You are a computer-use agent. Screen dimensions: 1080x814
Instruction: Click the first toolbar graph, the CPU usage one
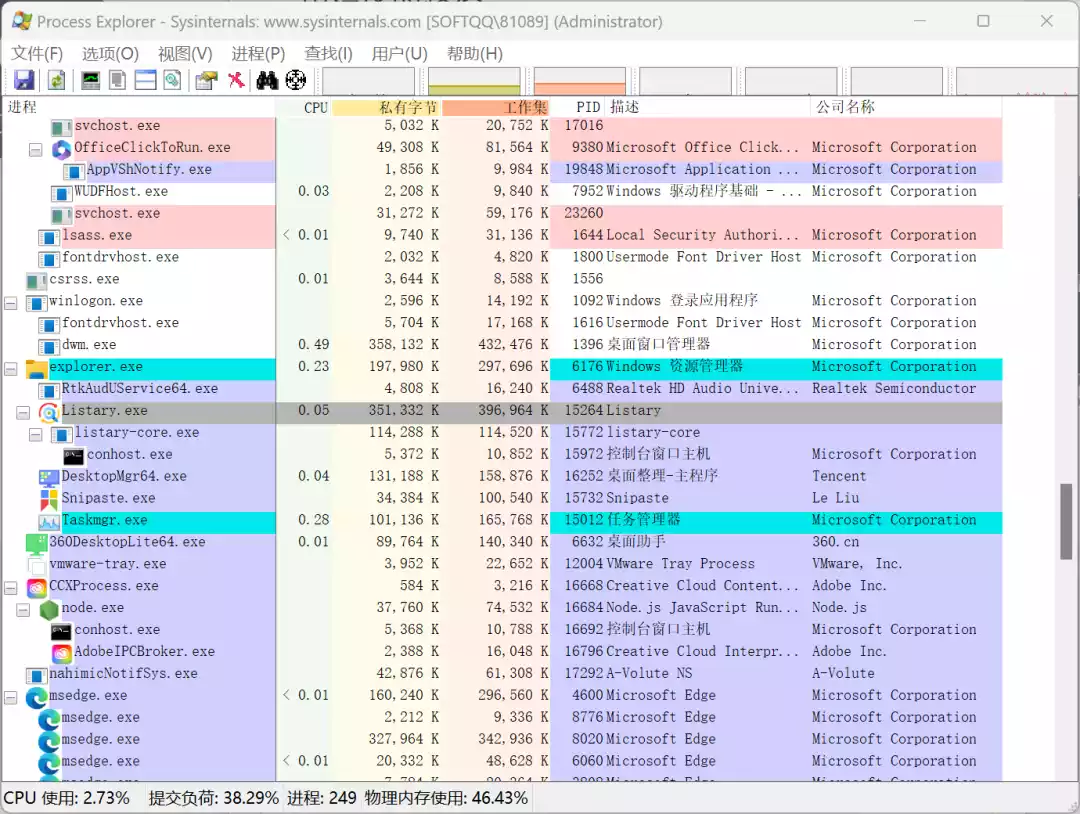pyautogui.click(x=368, y=81)
